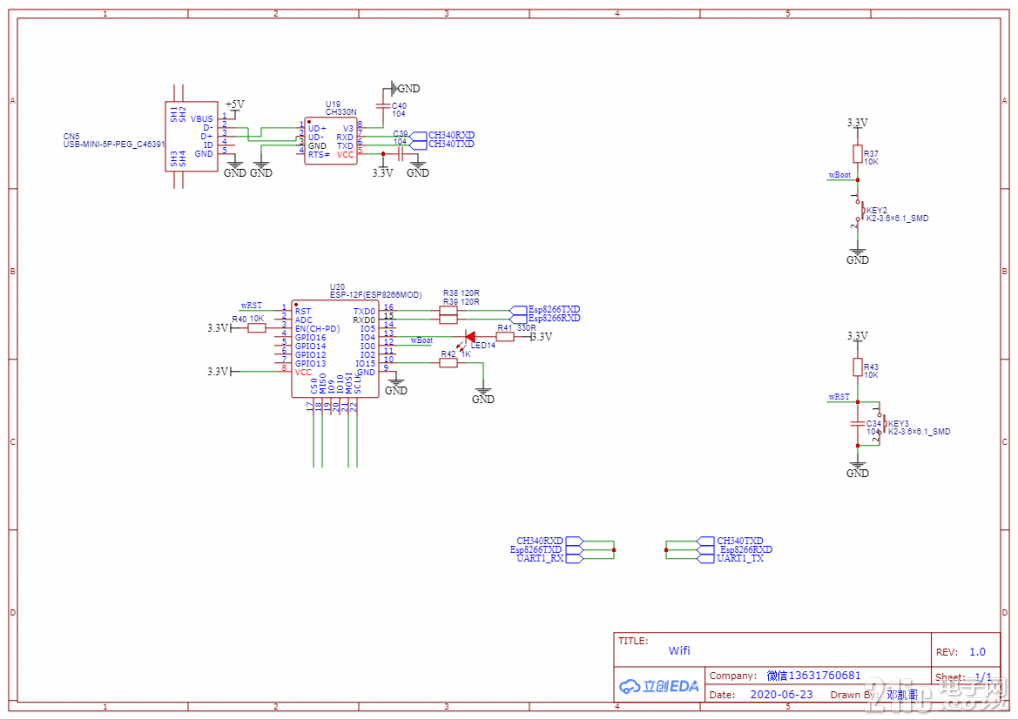Select the KEY2 push-button switch
Viewport: 1018px width, 720px height.
860,211
